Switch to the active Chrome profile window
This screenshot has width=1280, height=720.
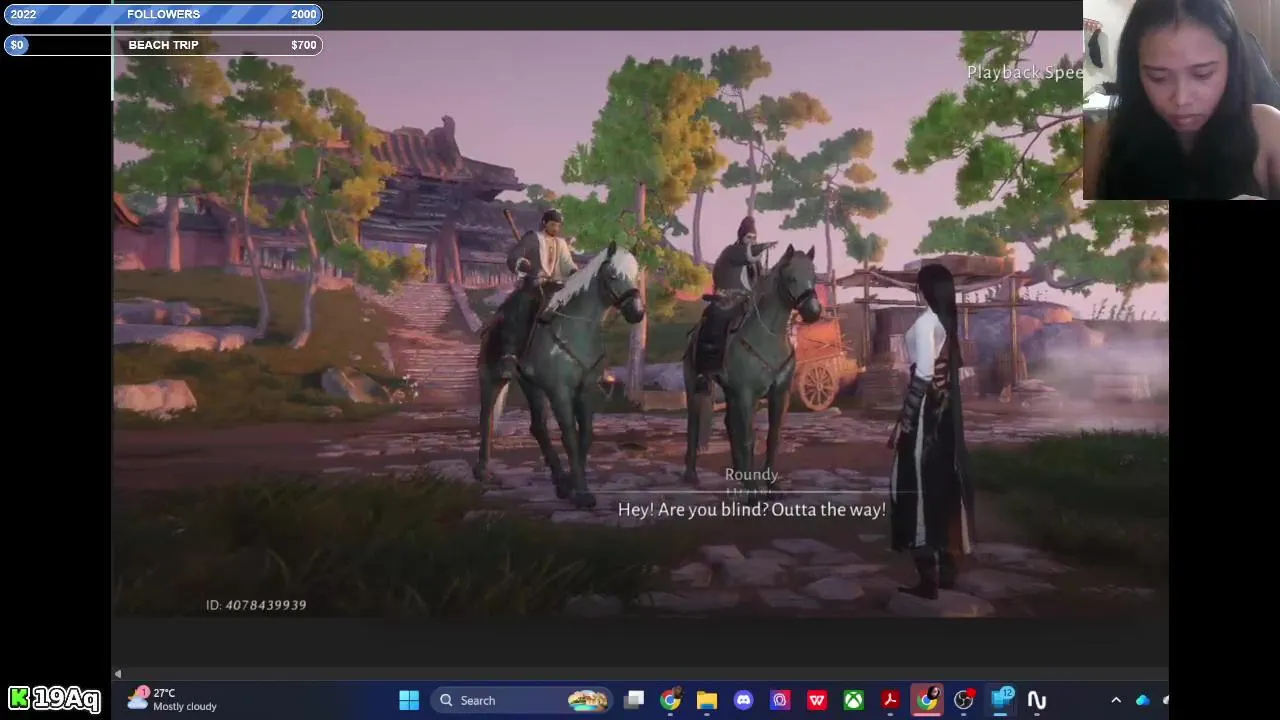[927, 699]
